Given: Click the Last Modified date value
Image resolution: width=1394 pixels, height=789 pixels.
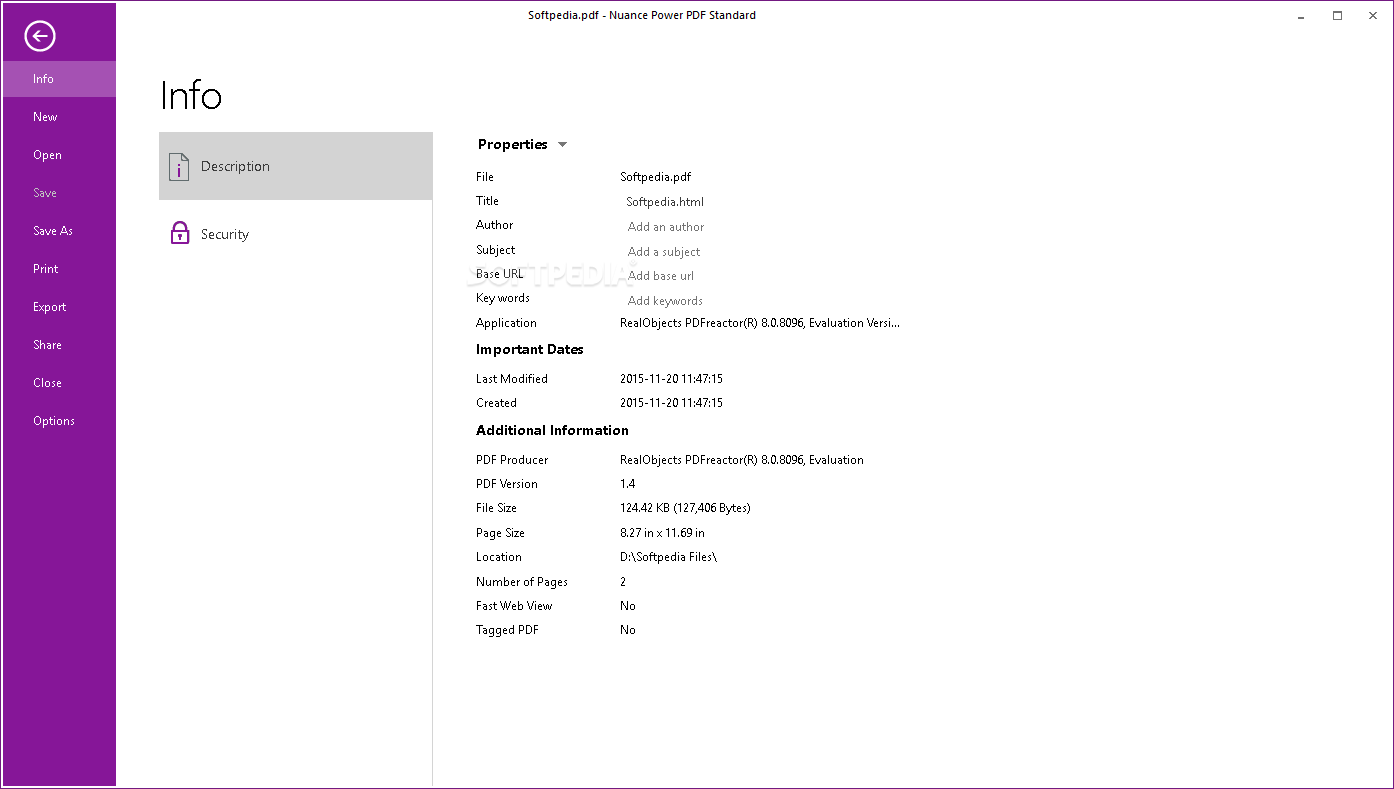Looking at the screenshot, I should pos(671,379).
